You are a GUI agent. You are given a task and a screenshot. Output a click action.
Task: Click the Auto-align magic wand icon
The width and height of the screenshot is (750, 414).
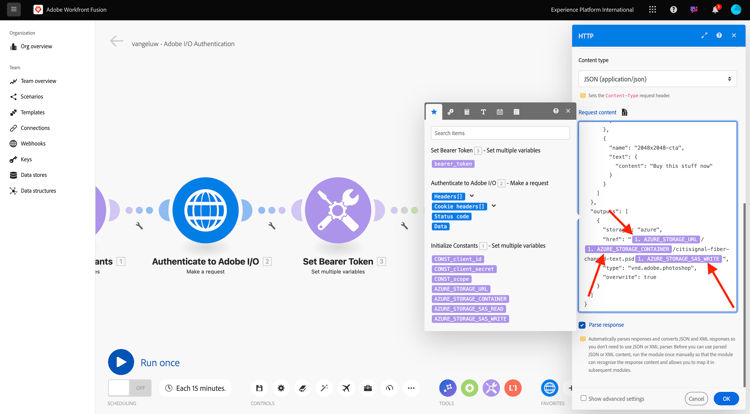pos(324,388)
